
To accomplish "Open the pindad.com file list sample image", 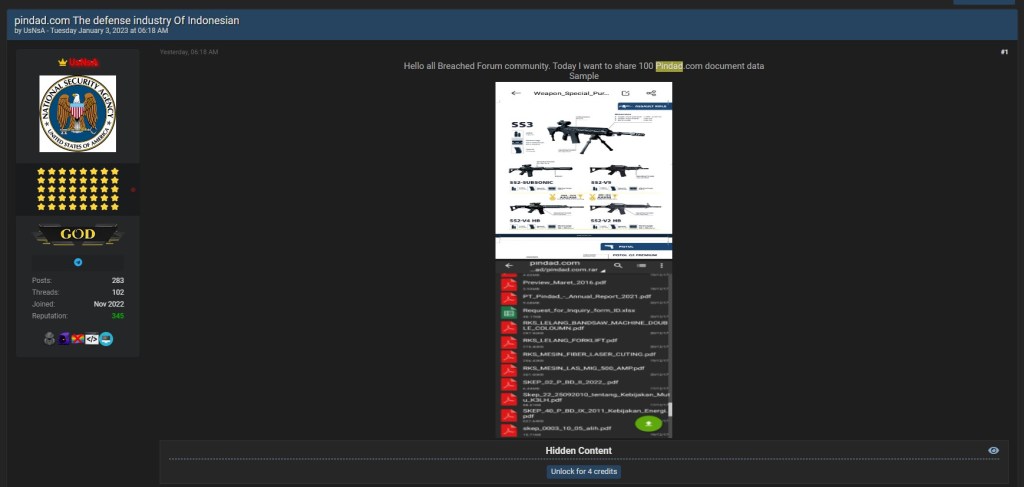I will pos(583,349).
